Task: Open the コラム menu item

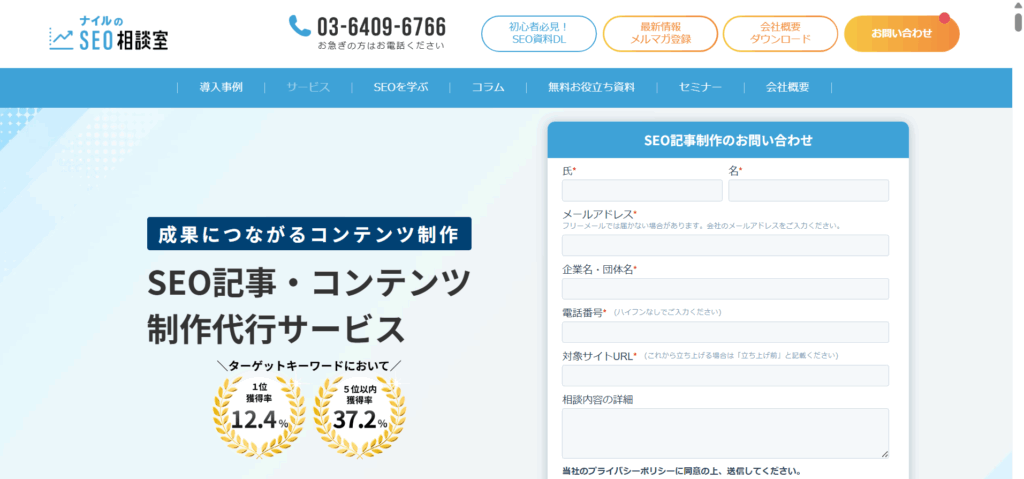Action: 488,87
